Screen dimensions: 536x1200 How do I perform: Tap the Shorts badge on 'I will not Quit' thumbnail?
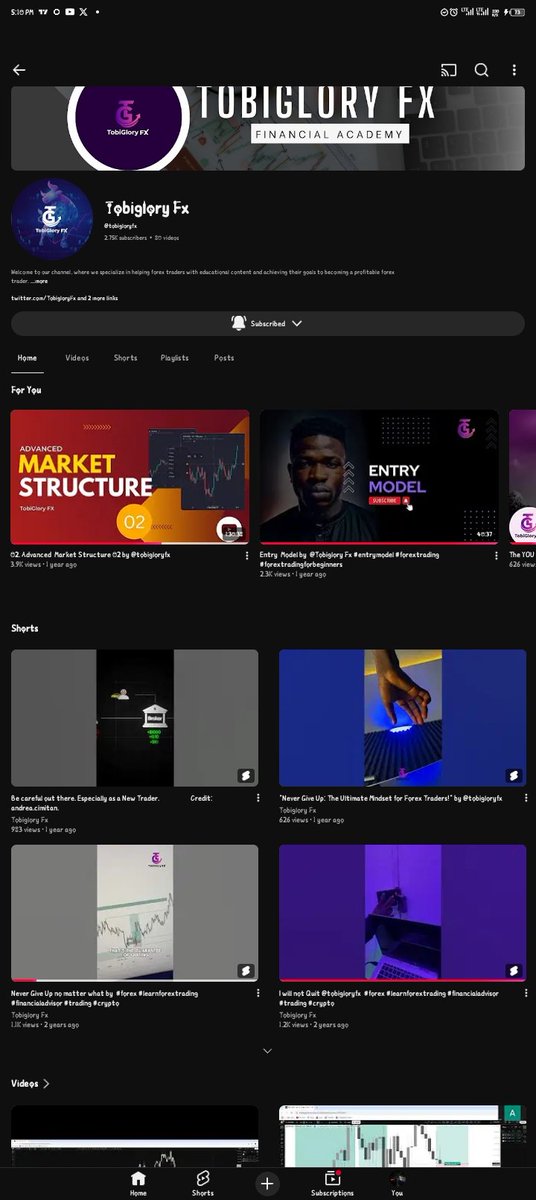pyautogui.click(x=513, y=970)
